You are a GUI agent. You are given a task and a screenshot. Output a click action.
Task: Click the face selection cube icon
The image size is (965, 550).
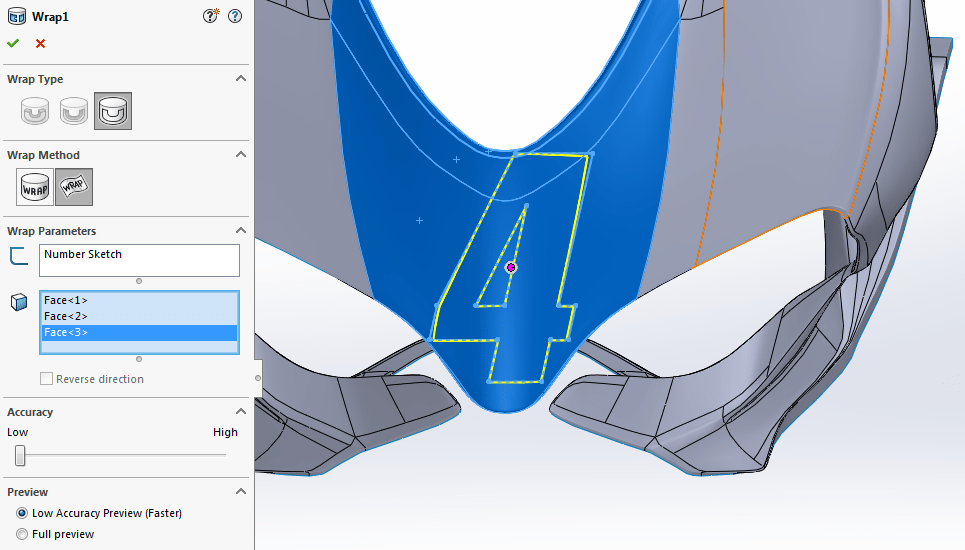(19, 302)
